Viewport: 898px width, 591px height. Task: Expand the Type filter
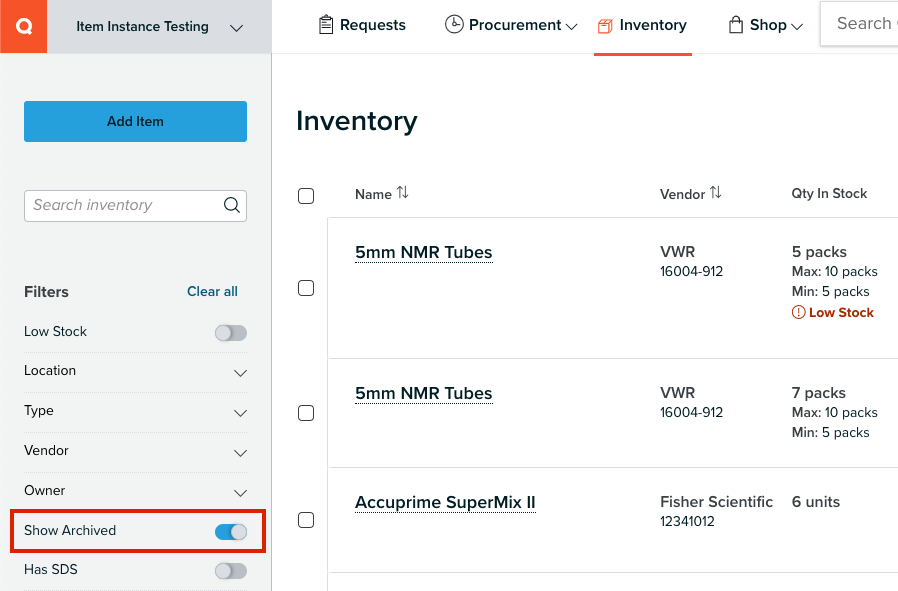point(135,411)
